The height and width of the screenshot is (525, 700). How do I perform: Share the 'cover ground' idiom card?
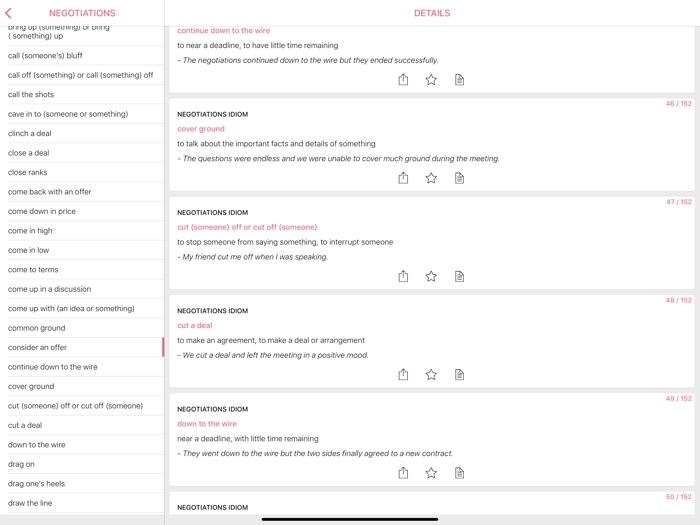tap(403, 178)
